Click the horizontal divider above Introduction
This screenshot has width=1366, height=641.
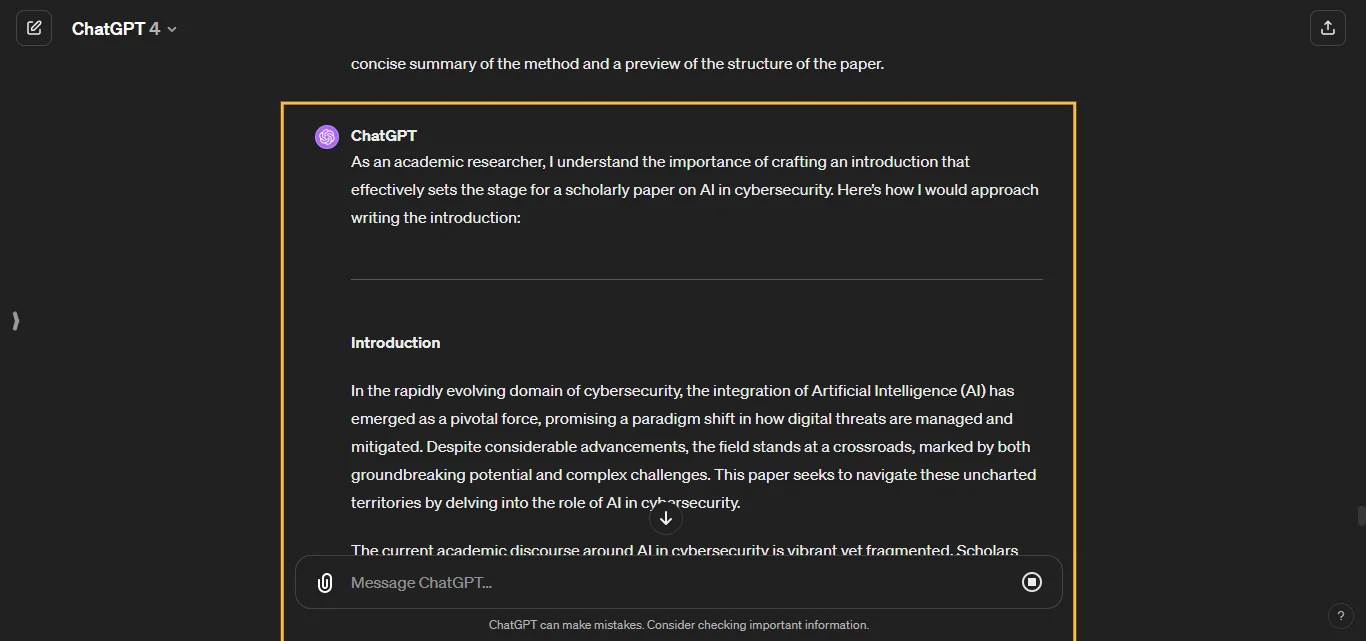(696, 279)
